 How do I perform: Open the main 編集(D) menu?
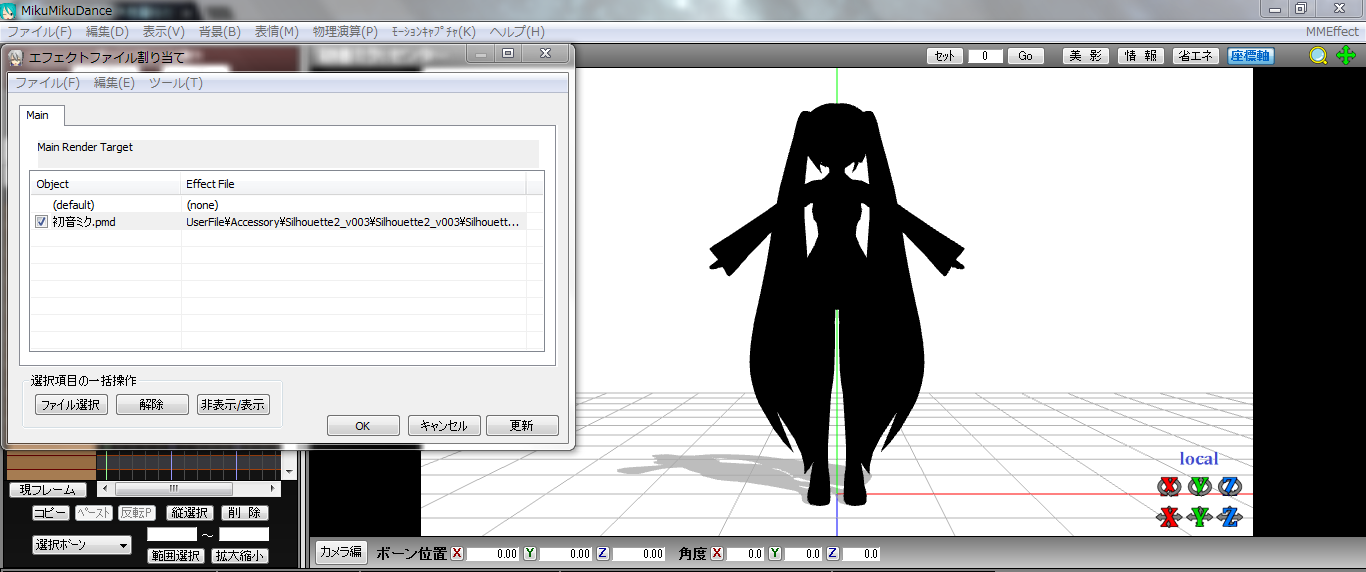[108, 32]
